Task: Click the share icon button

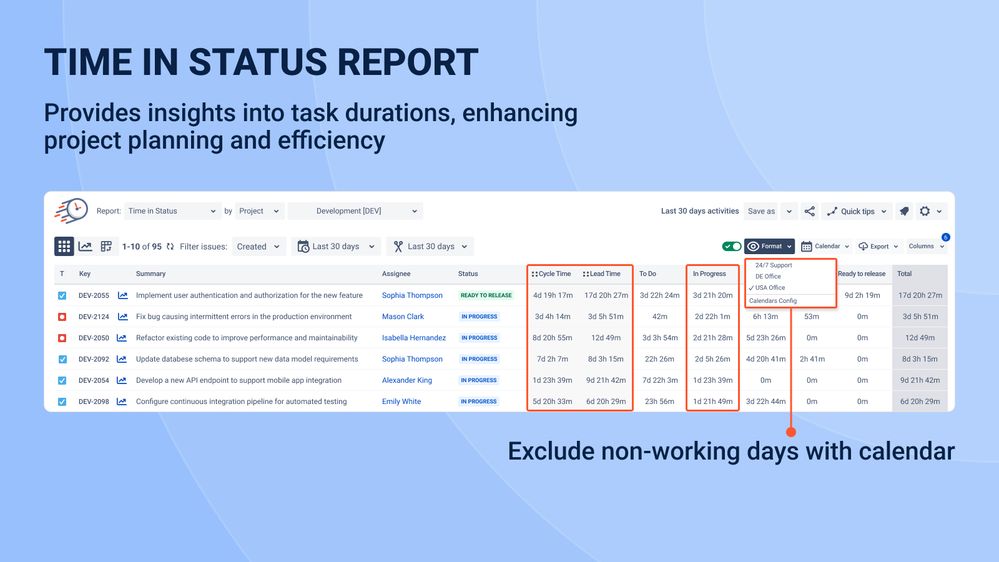Action: pyautogui.click(x=809, y=211)
